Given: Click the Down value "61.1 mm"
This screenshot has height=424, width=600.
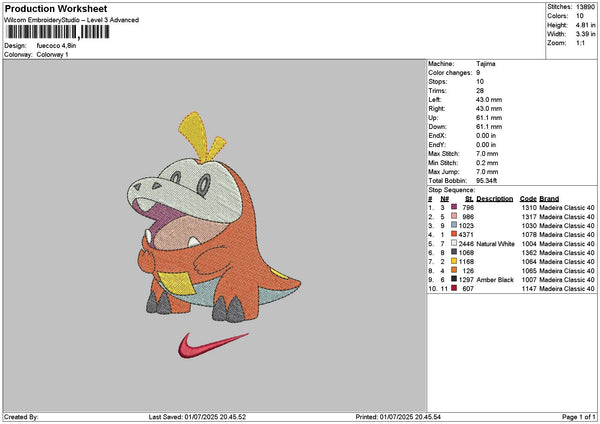Looking at the screenshot, I should click(489, 127).
